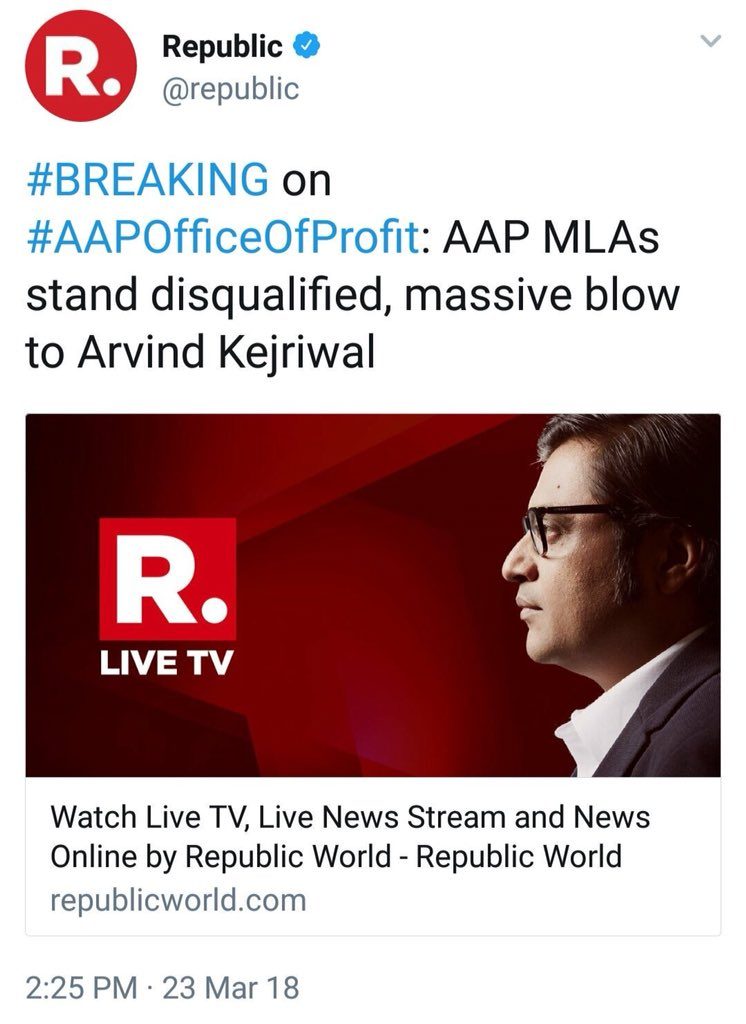The height and width of the screenshot is (1024, 746).
Task: Open the Watch Live TV card headline
Action: click(x=351, y=836)
